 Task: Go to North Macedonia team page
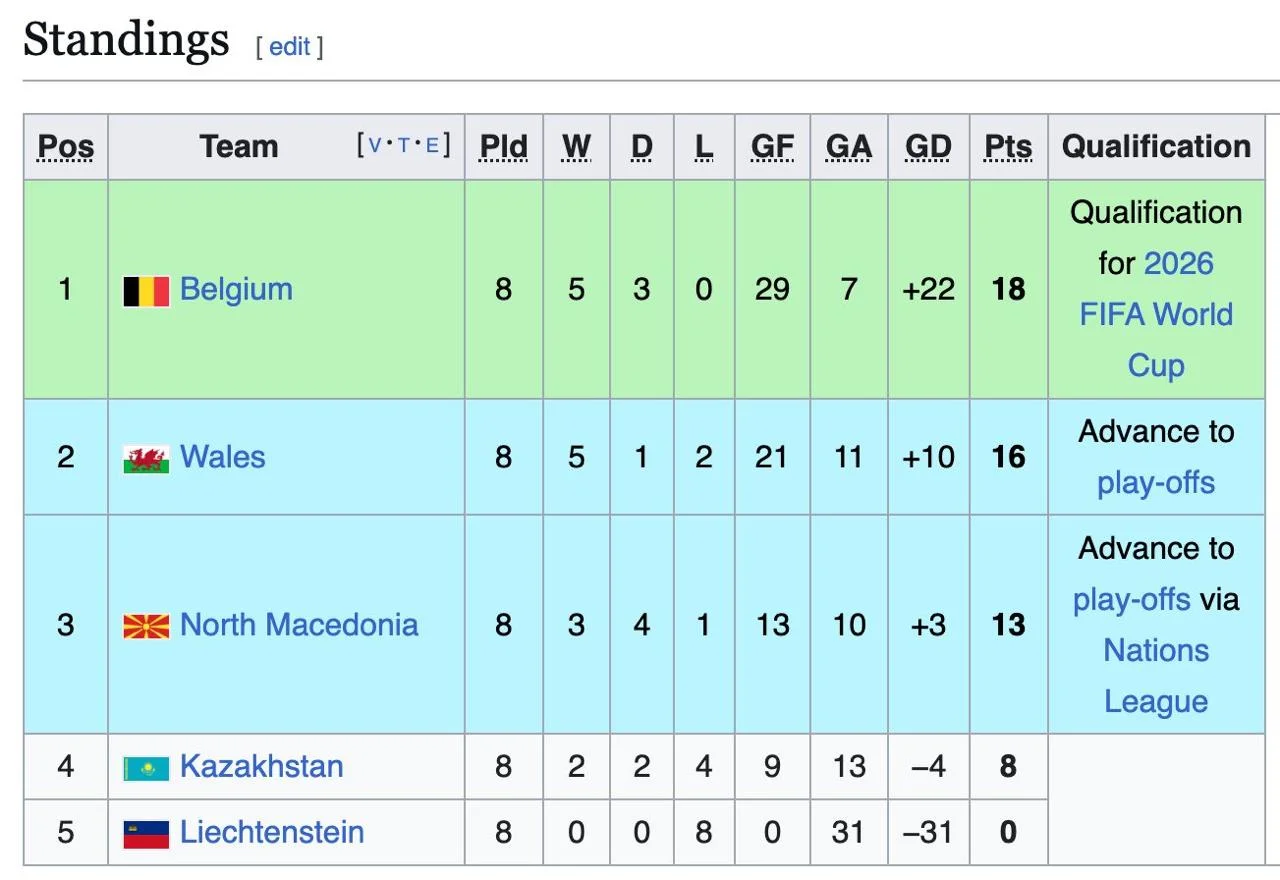click(299, 625)
